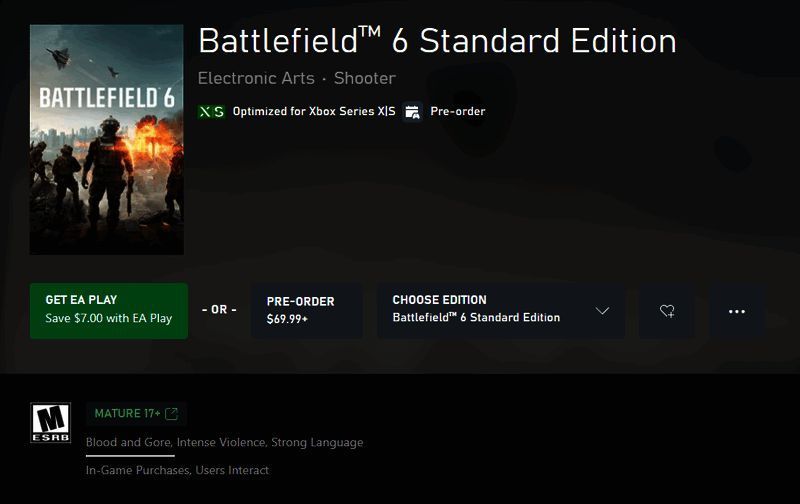The width and height of the screenshot is (800, 504).
Task: Click the PRE-ORDER $69.99+ button
Action: coord(306,311)
